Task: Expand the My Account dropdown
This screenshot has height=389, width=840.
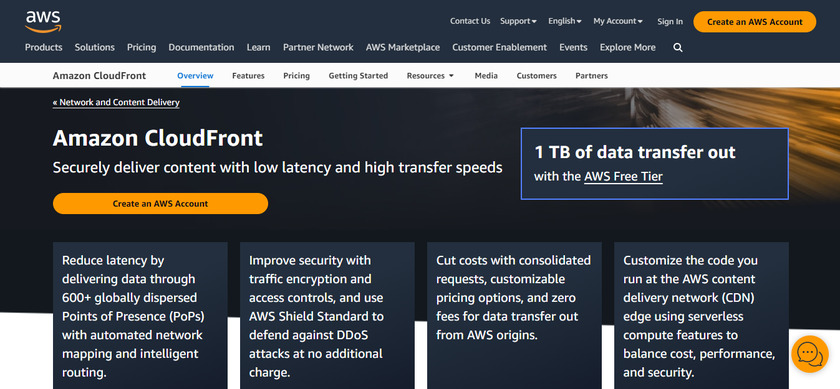Action: click(618, 21)
